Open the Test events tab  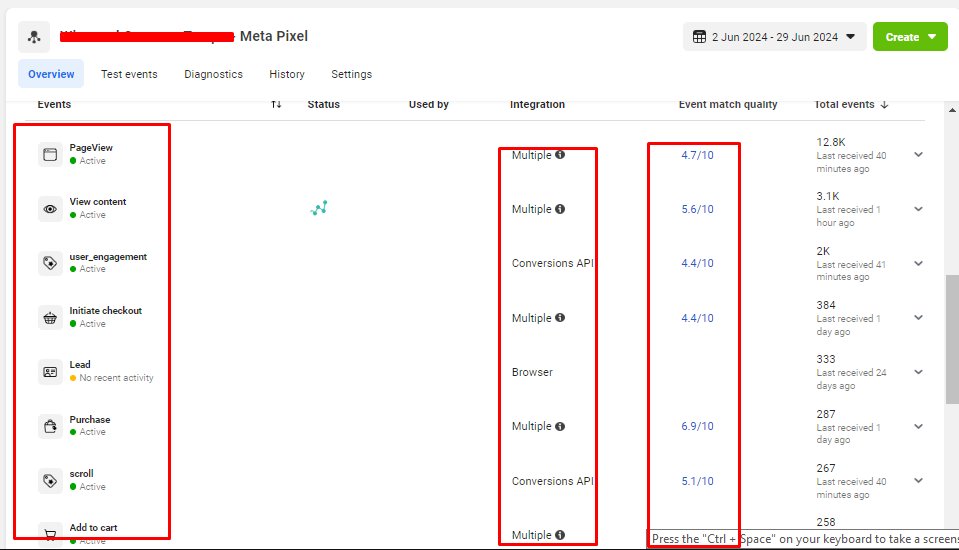point(129,74)
